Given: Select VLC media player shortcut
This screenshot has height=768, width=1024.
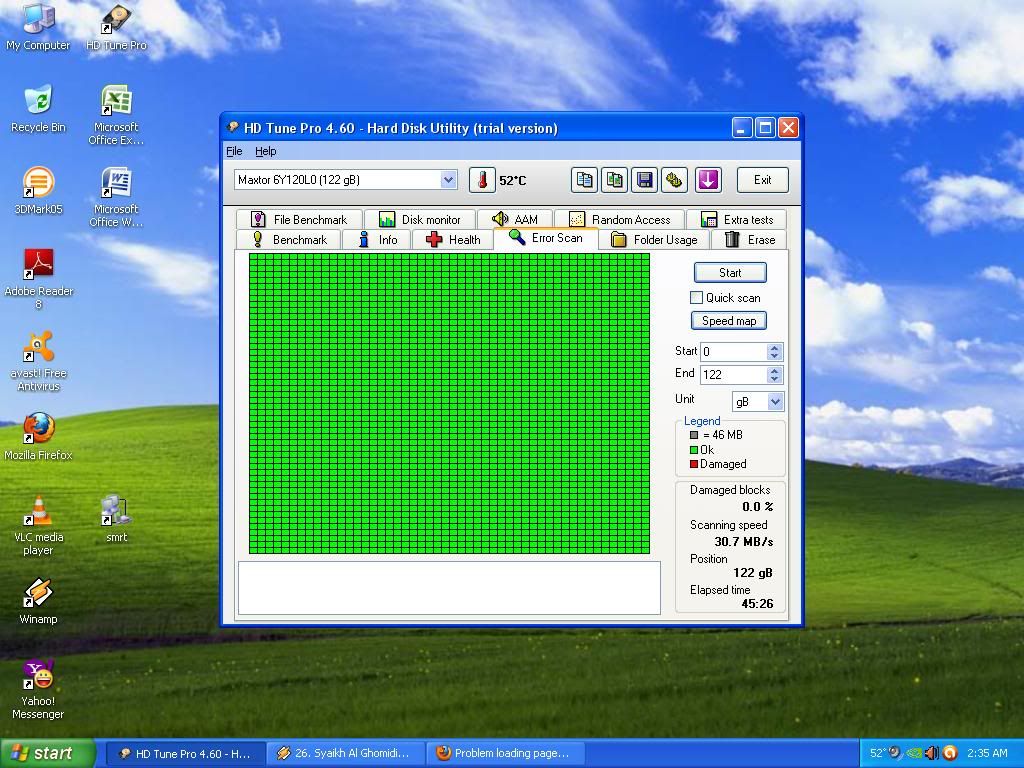Looking at the screenshot, I should 38,525.
